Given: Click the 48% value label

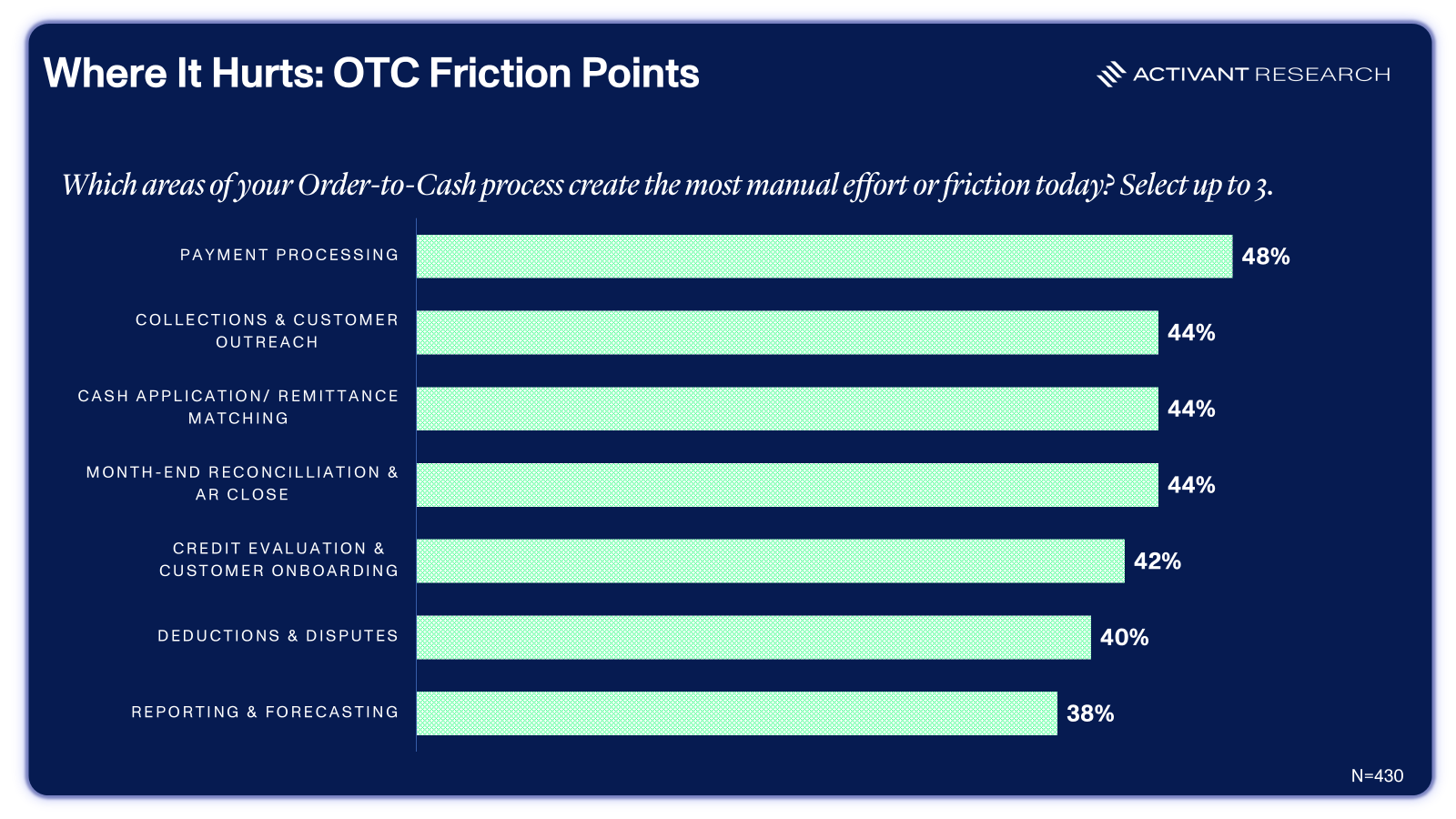Looking at the screenshot, I should click(x=1266, y=257).
